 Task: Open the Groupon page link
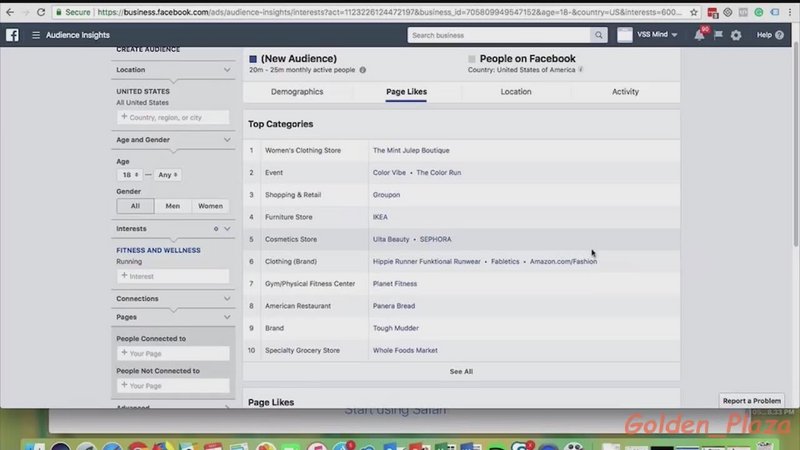[386, 195]
